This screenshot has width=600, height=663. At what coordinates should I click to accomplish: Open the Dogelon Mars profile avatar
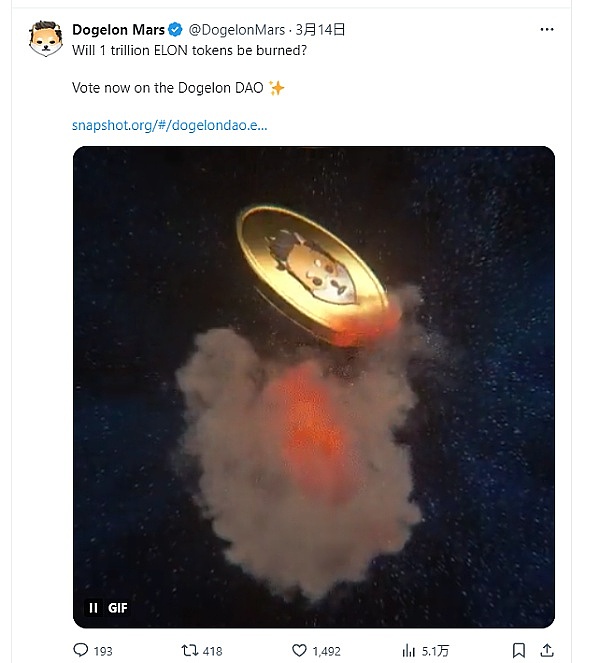(x=45, y=41)
